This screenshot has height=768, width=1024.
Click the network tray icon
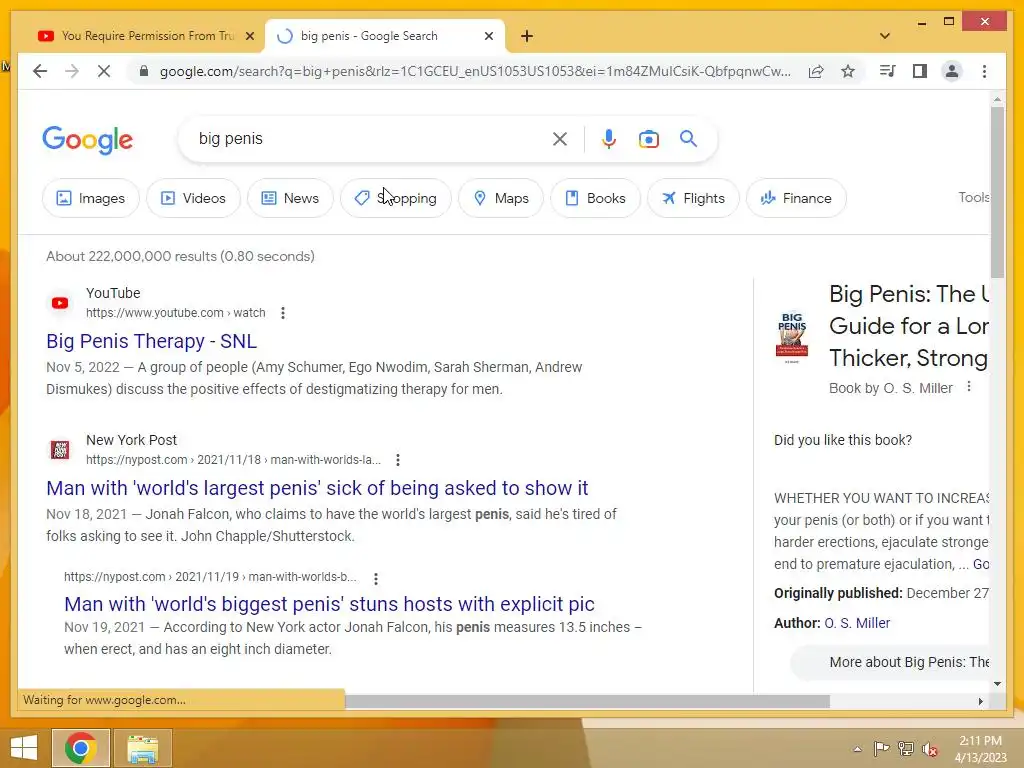pos(906,748)
